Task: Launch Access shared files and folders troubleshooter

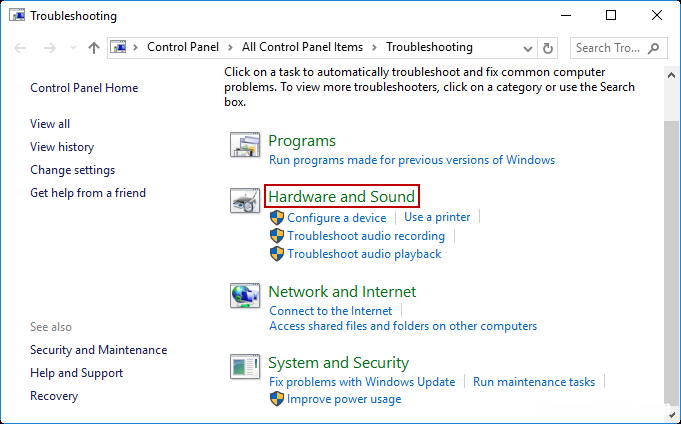Action: click(403, 326)
